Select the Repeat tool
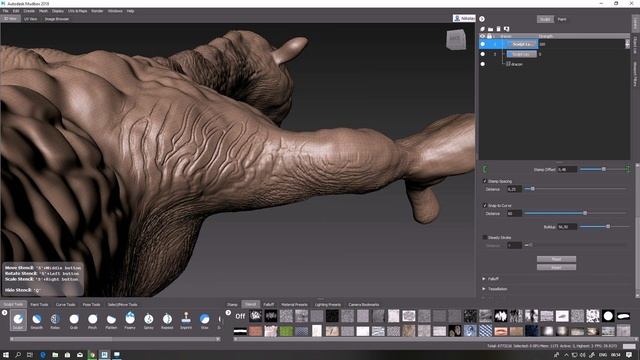The width and height of the screenshot is (640, 360). [167, 320]
